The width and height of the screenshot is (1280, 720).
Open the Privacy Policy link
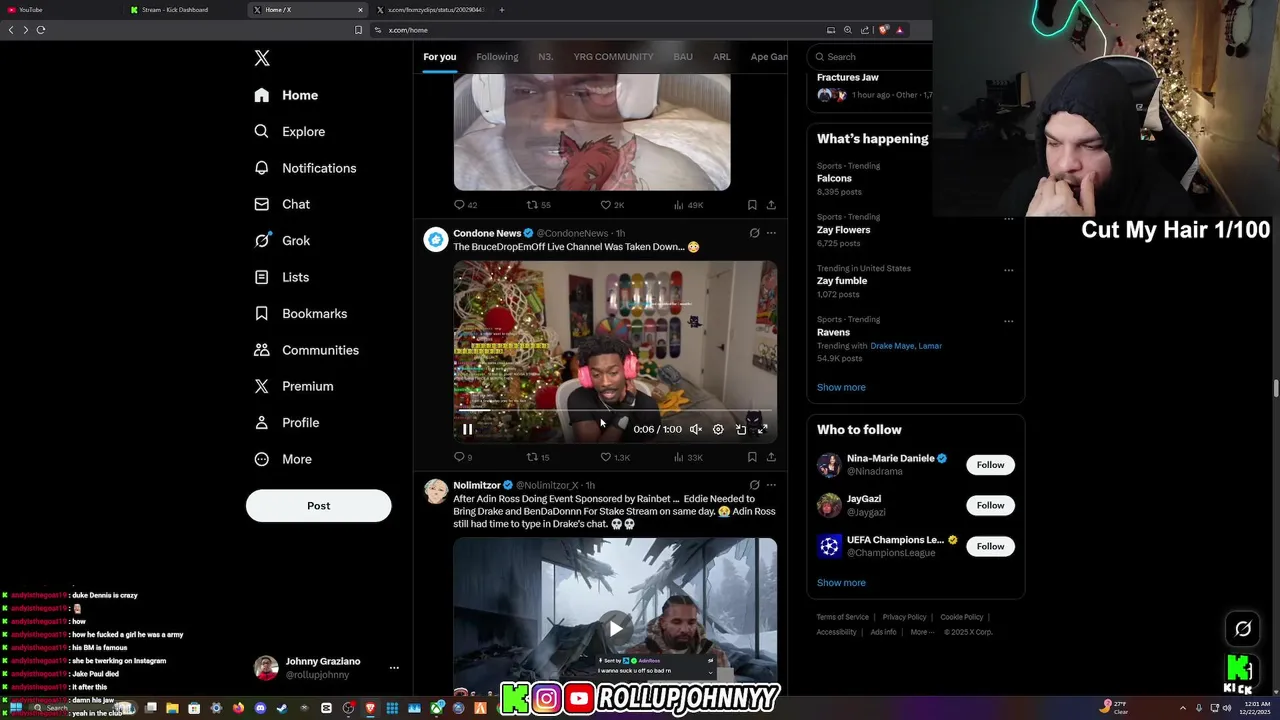(x=904, y=617)
